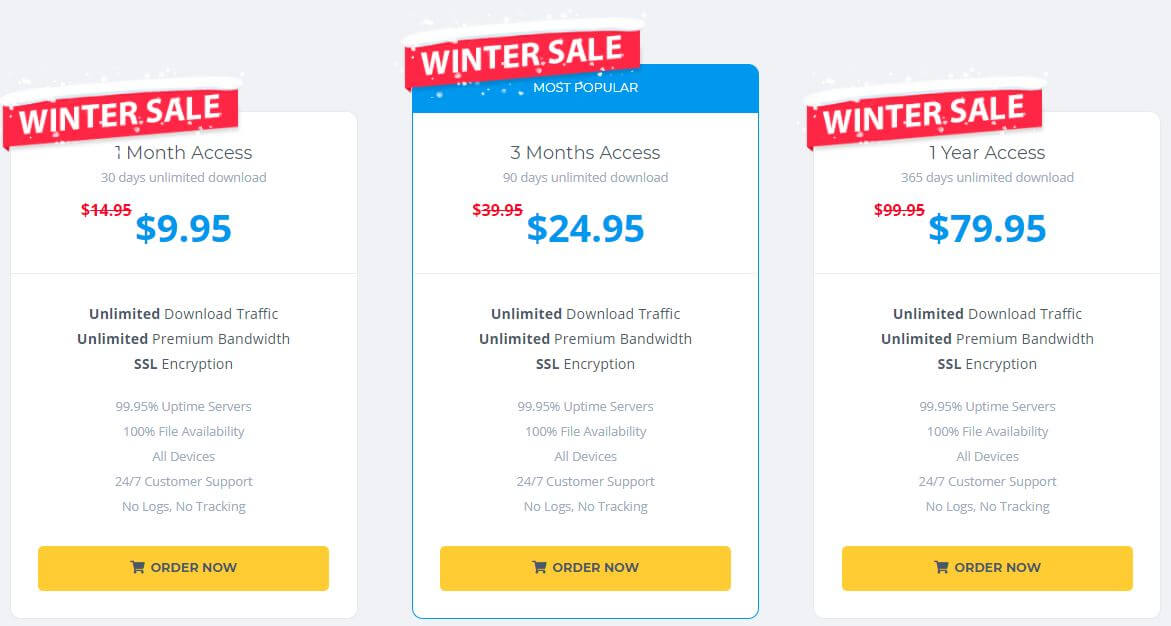Screen dimensions: 1171x626
Task: Click cart icon in 1 Year Order Now button
Action: pyautogui.click(x=941, y=567)
